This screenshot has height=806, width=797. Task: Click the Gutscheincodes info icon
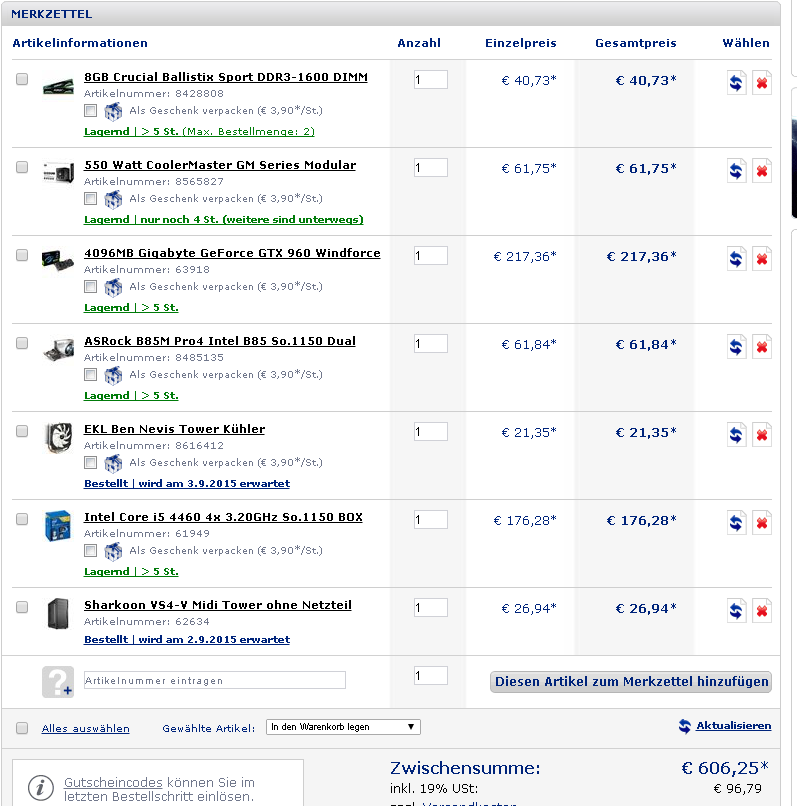(40, 787)
